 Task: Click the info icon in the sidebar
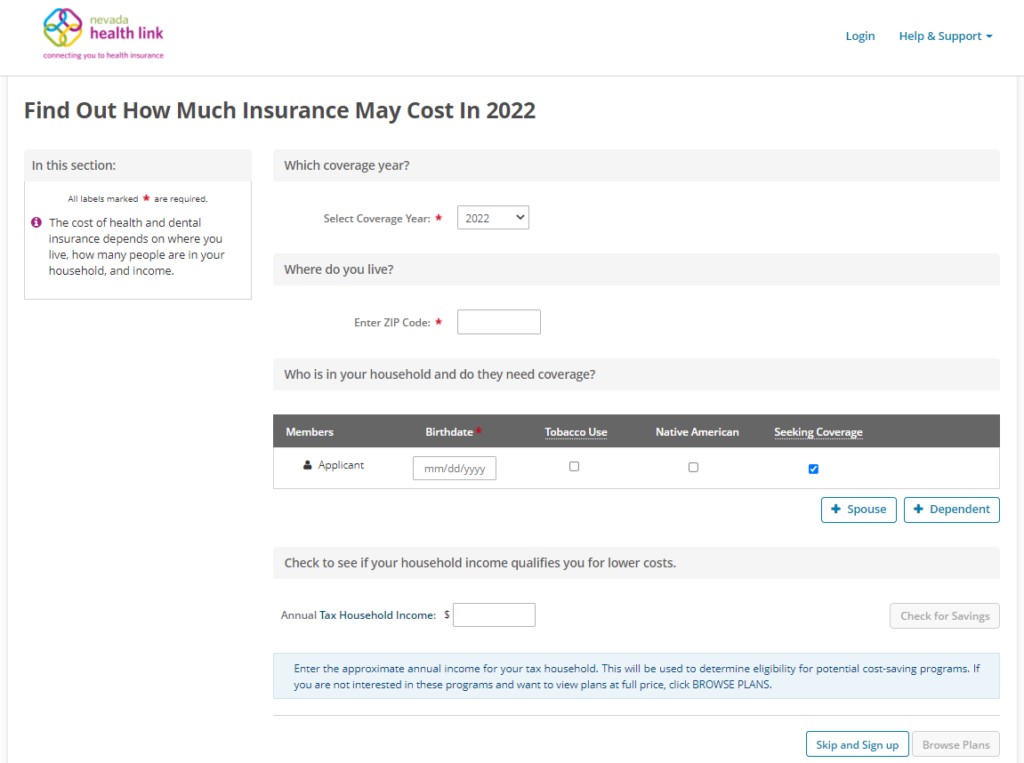[37, 223]
